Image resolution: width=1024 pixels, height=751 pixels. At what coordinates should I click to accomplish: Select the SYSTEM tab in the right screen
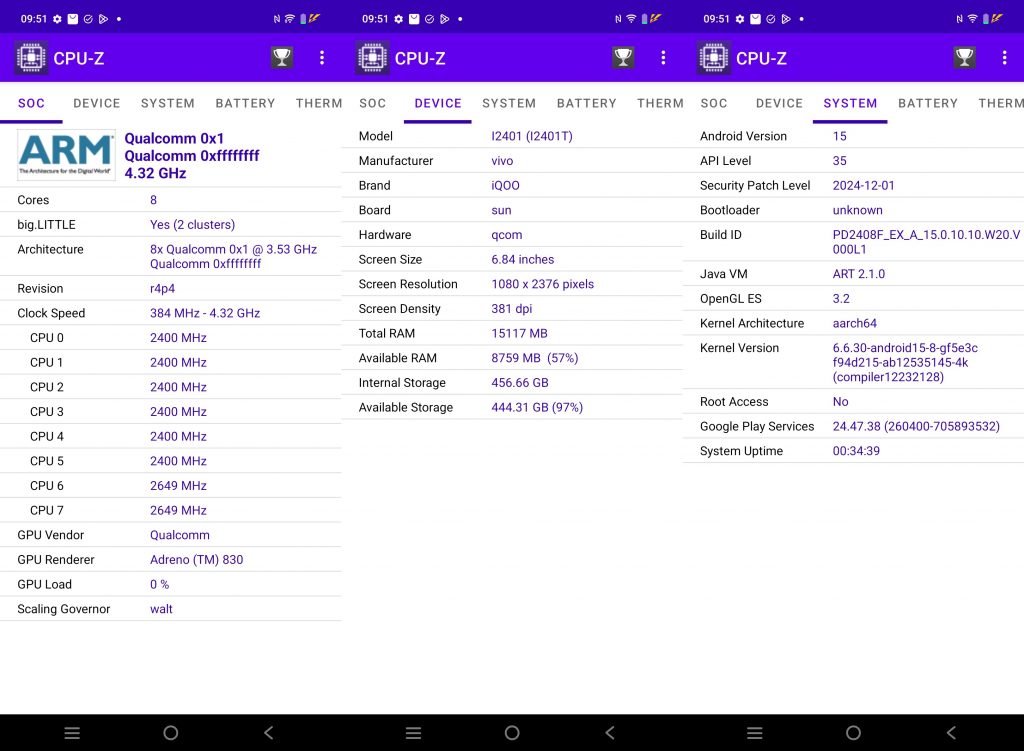(850, 103)
